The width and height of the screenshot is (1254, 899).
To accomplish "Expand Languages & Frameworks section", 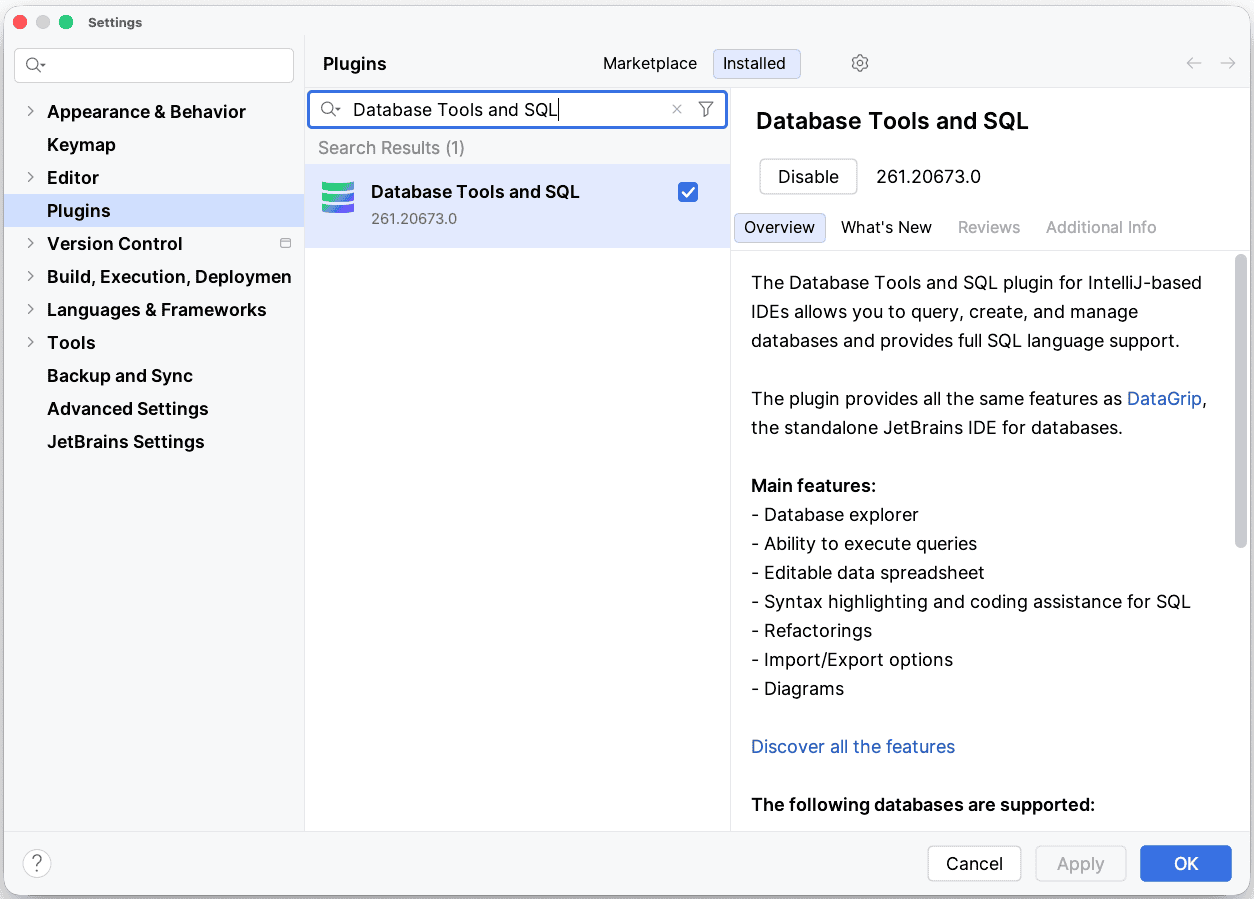I will (30, 309).
